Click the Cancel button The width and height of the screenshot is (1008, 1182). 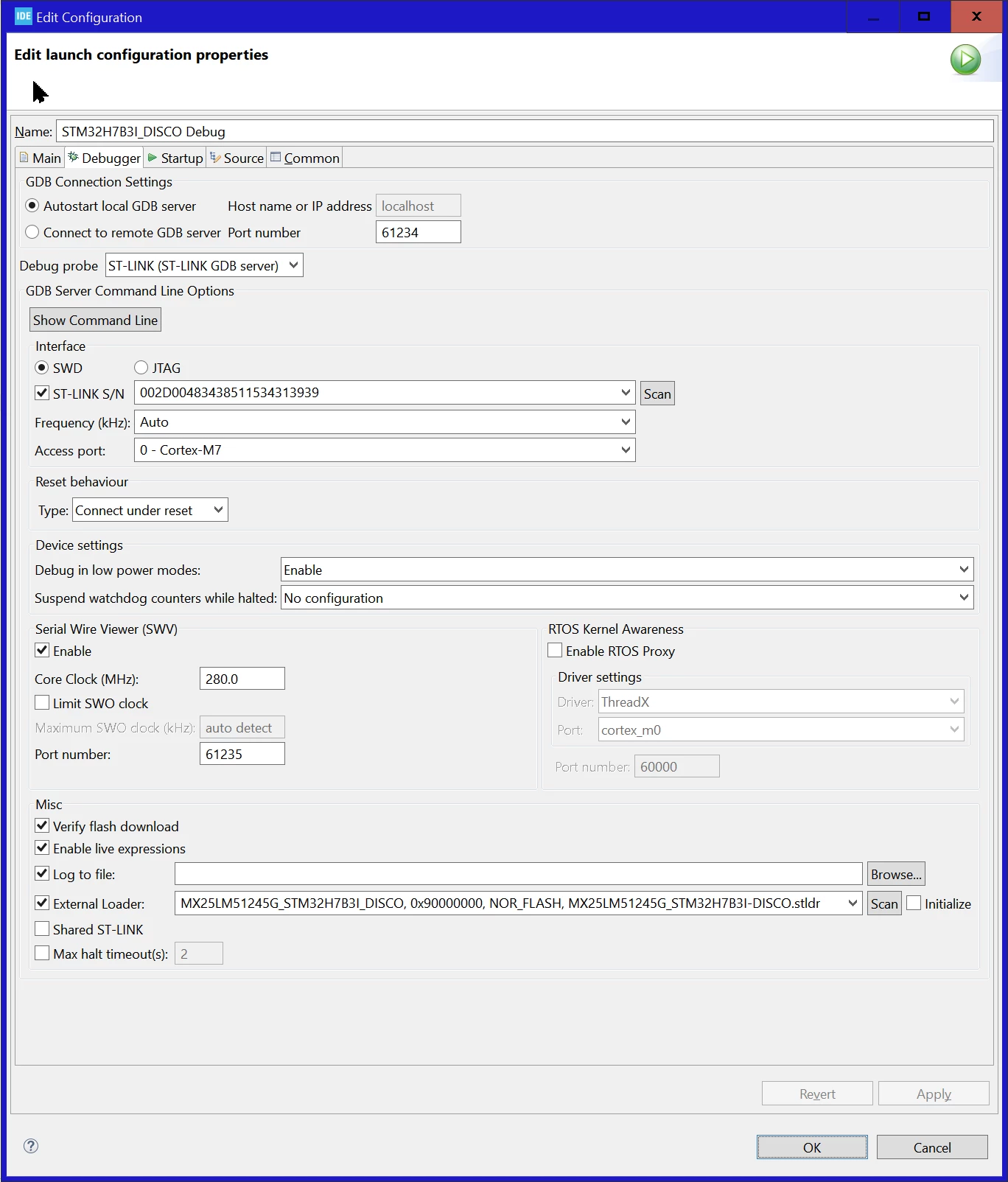pos(932,1147)
